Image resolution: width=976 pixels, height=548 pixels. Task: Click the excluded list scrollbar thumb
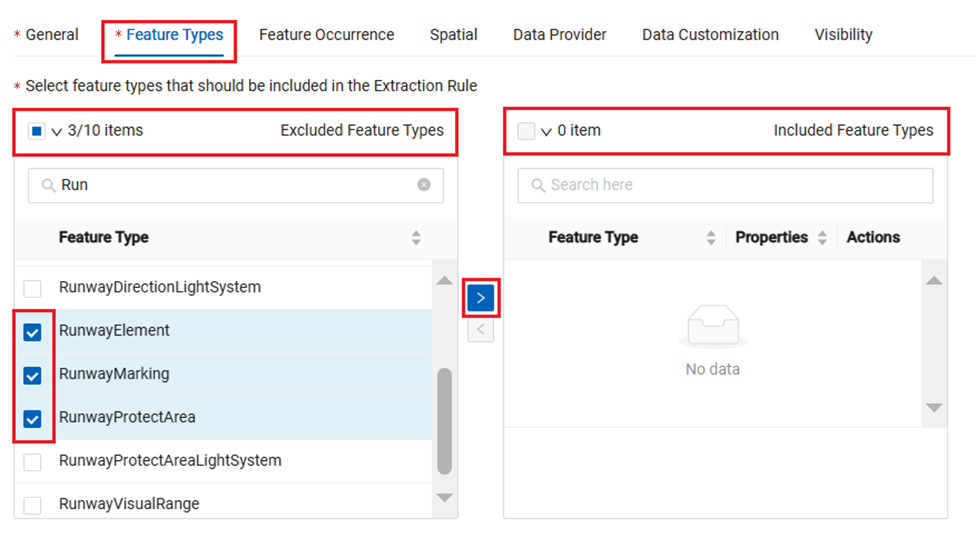(x=444, y=421)
